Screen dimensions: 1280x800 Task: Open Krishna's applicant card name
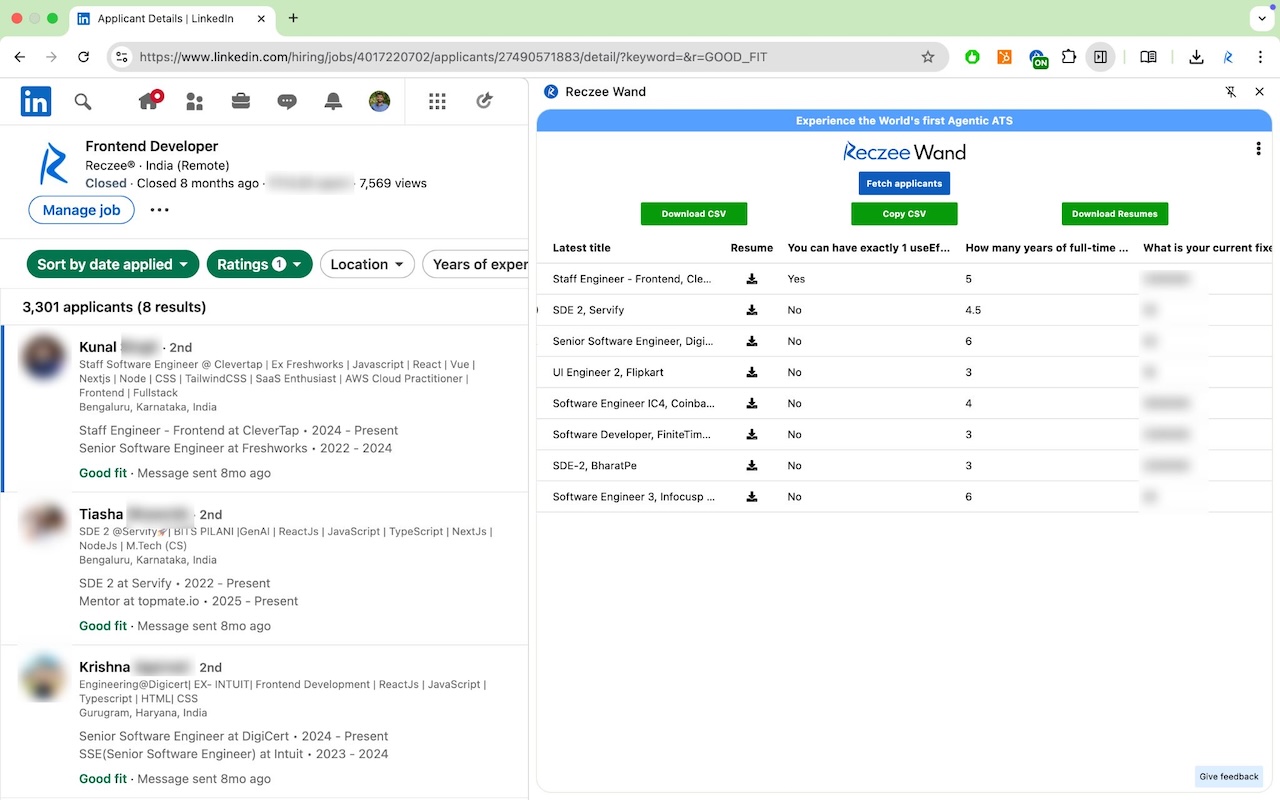point(105,667)
